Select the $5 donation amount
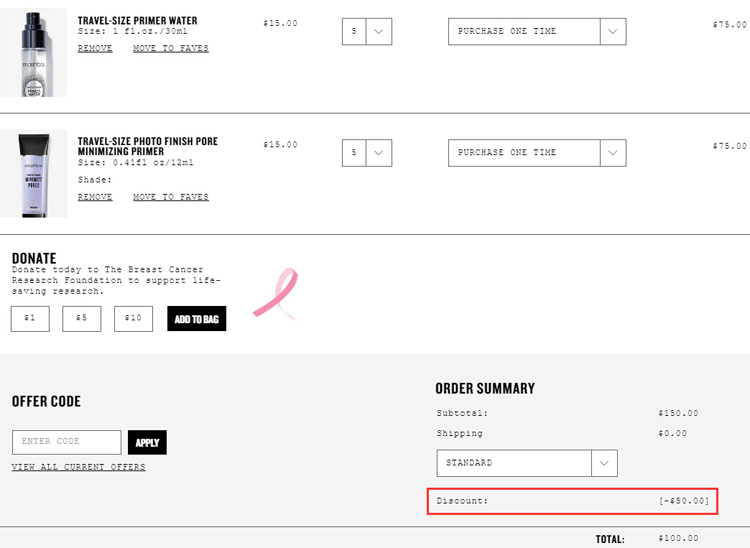Viewport: 750px width, 548px height. tap(82, 318)
